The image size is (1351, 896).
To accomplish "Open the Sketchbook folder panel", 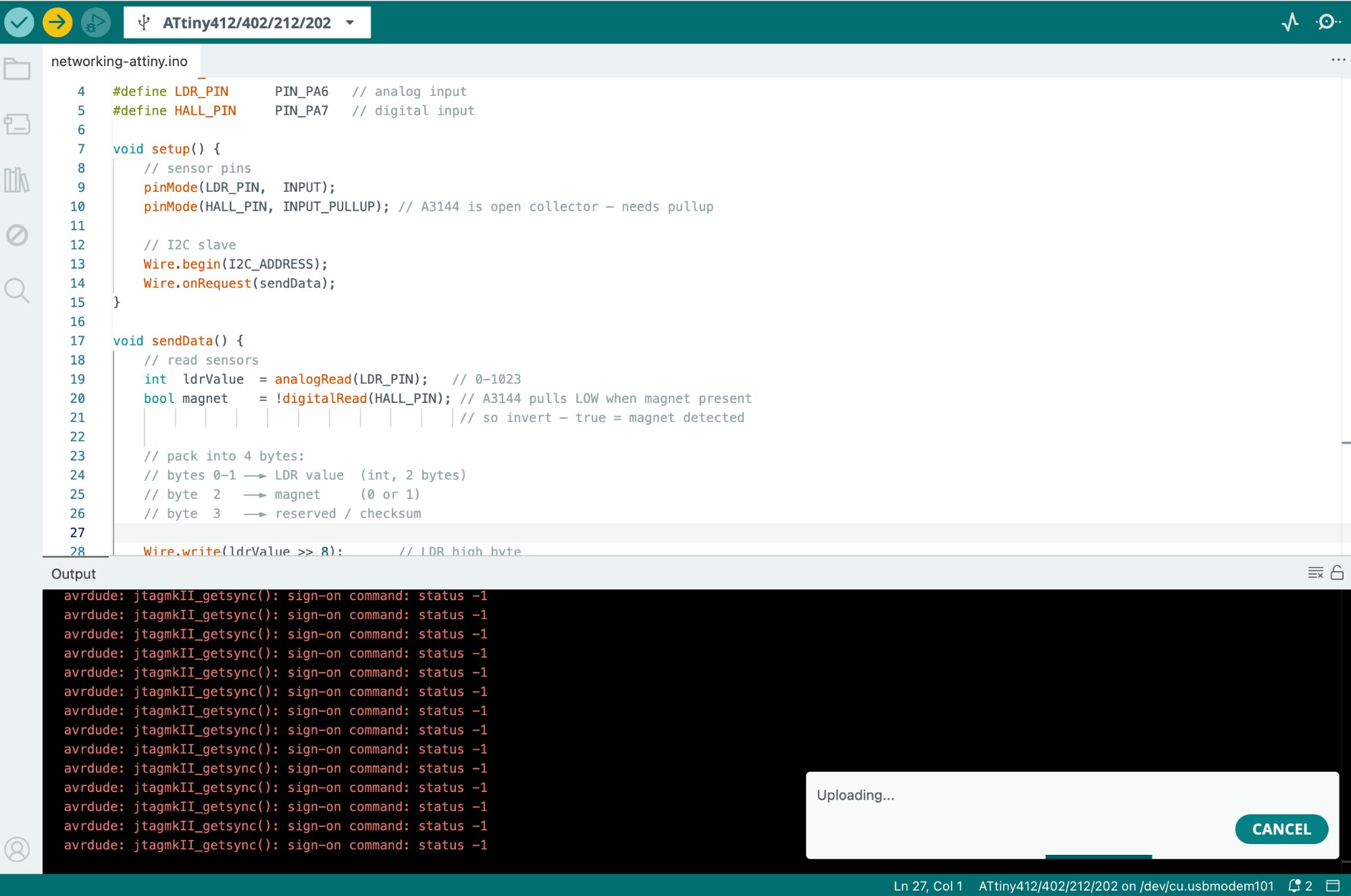I will [17, 69].
